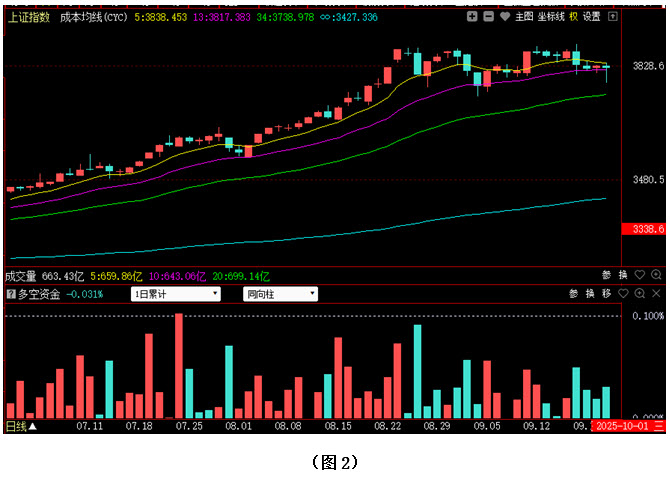Favorite 多空资金 indicator with heart icon

click(x=623, y=293)
